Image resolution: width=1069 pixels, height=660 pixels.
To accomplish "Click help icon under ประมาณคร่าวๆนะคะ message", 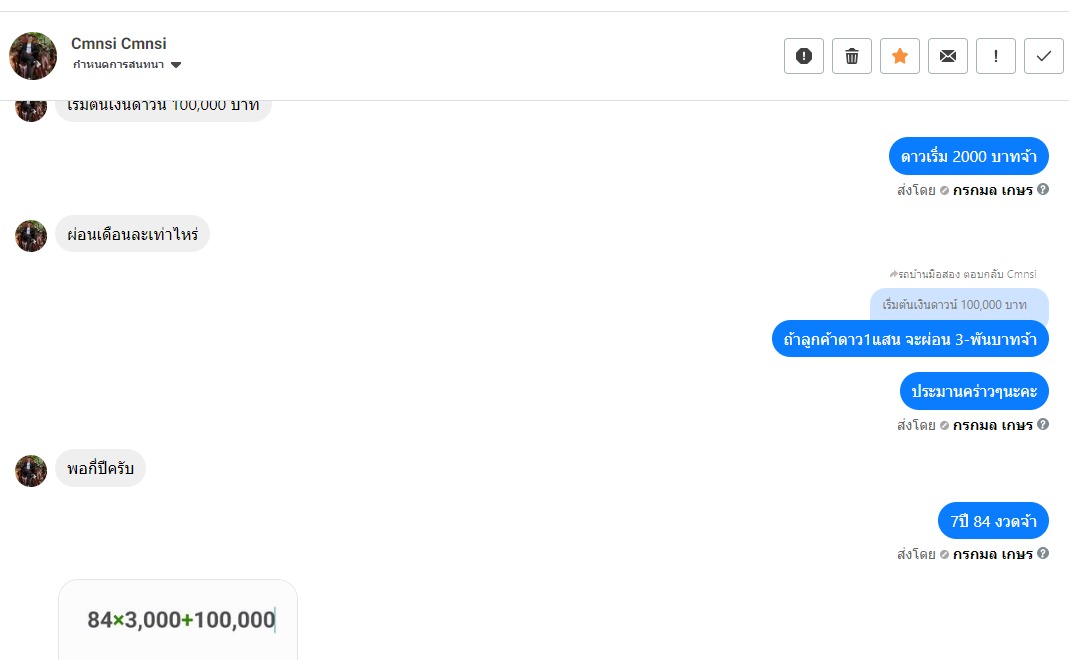I will pos(1043,425).
